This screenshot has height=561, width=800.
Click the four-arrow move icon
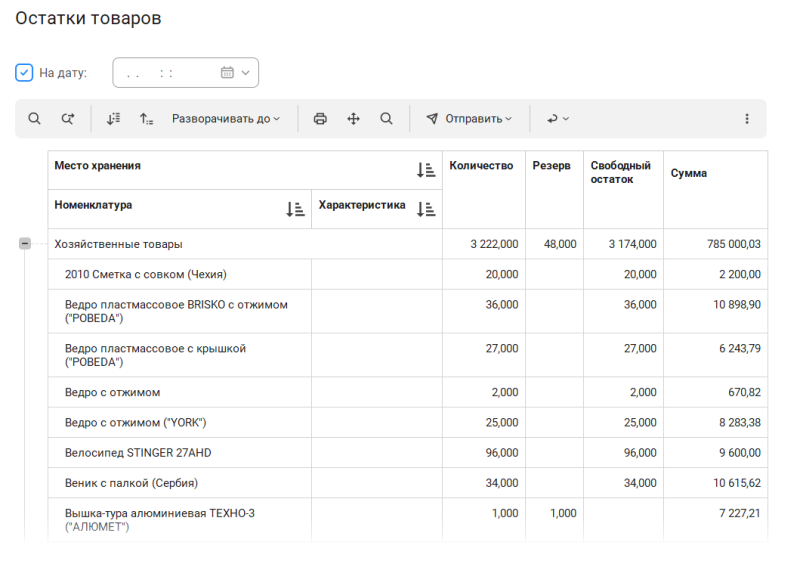pyautogui.click(x=353, y=119)
